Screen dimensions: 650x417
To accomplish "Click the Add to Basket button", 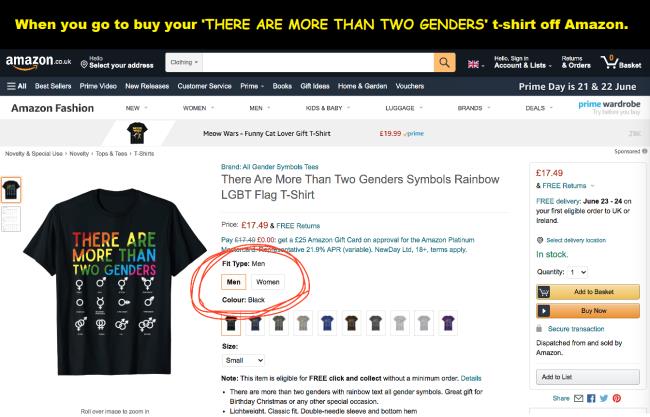I will click(587, 292).
